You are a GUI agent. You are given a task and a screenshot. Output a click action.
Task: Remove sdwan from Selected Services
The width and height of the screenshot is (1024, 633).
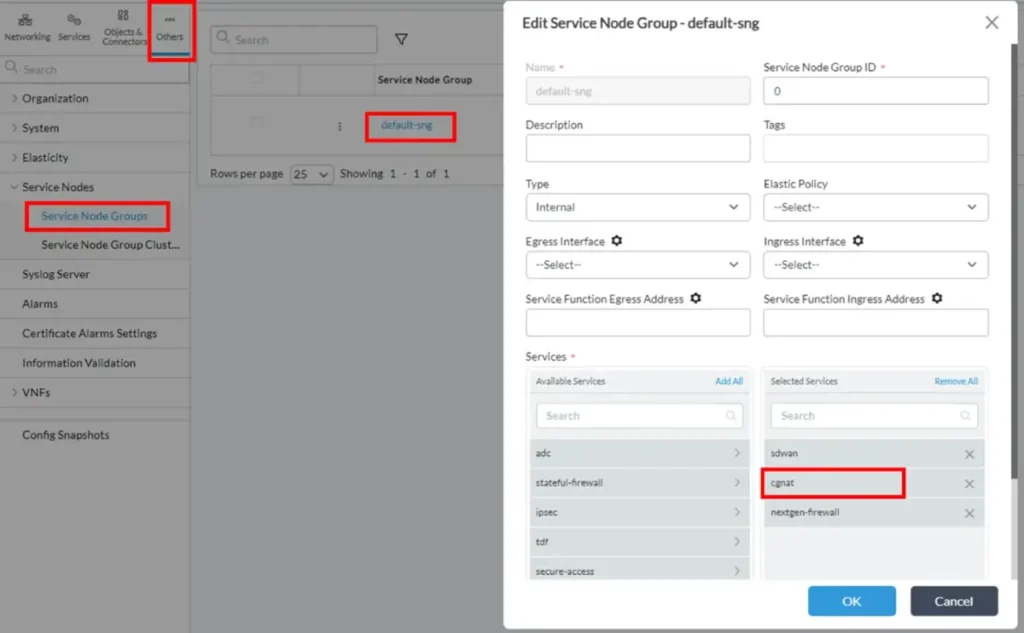tap(968, 454)
